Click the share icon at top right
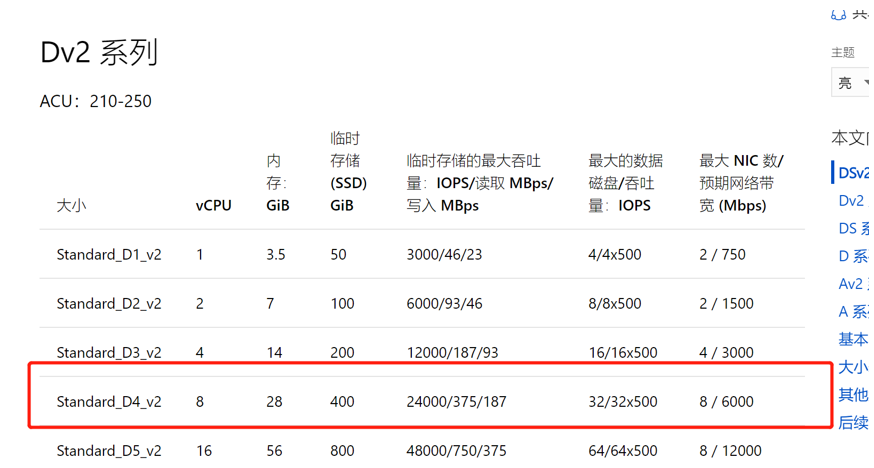Screen dimensions: 874x468 [x=838, y=14]
